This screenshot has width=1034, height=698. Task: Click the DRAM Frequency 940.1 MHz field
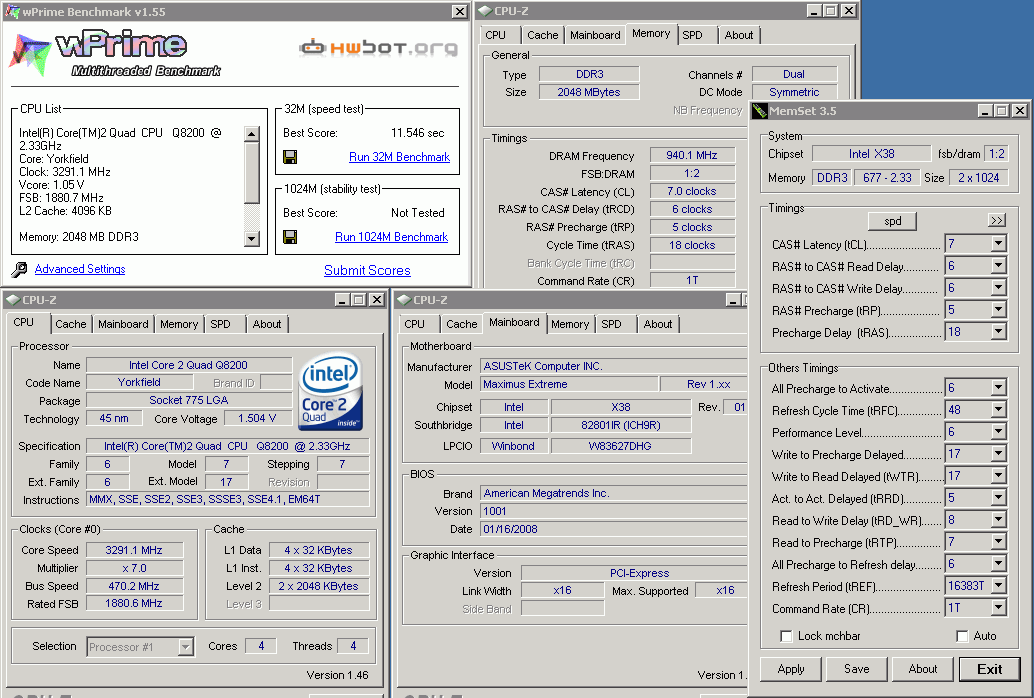[x=692, y=155]
